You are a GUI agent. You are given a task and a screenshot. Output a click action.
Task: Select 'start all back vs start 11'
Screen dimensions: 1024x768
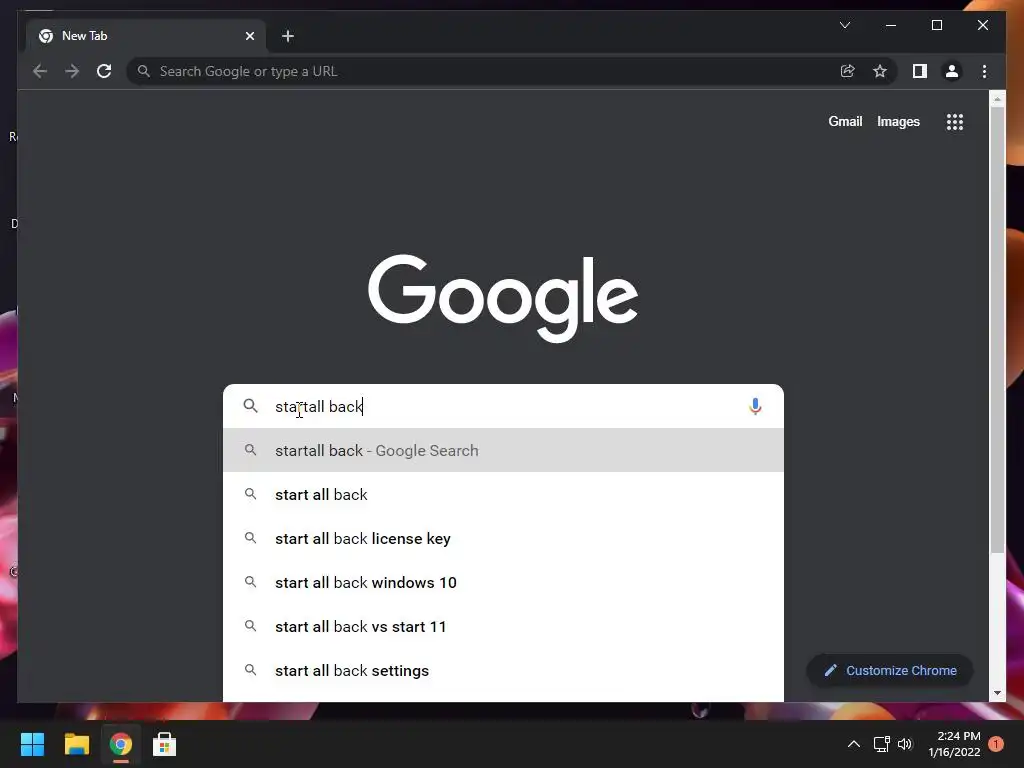[503, 626]
